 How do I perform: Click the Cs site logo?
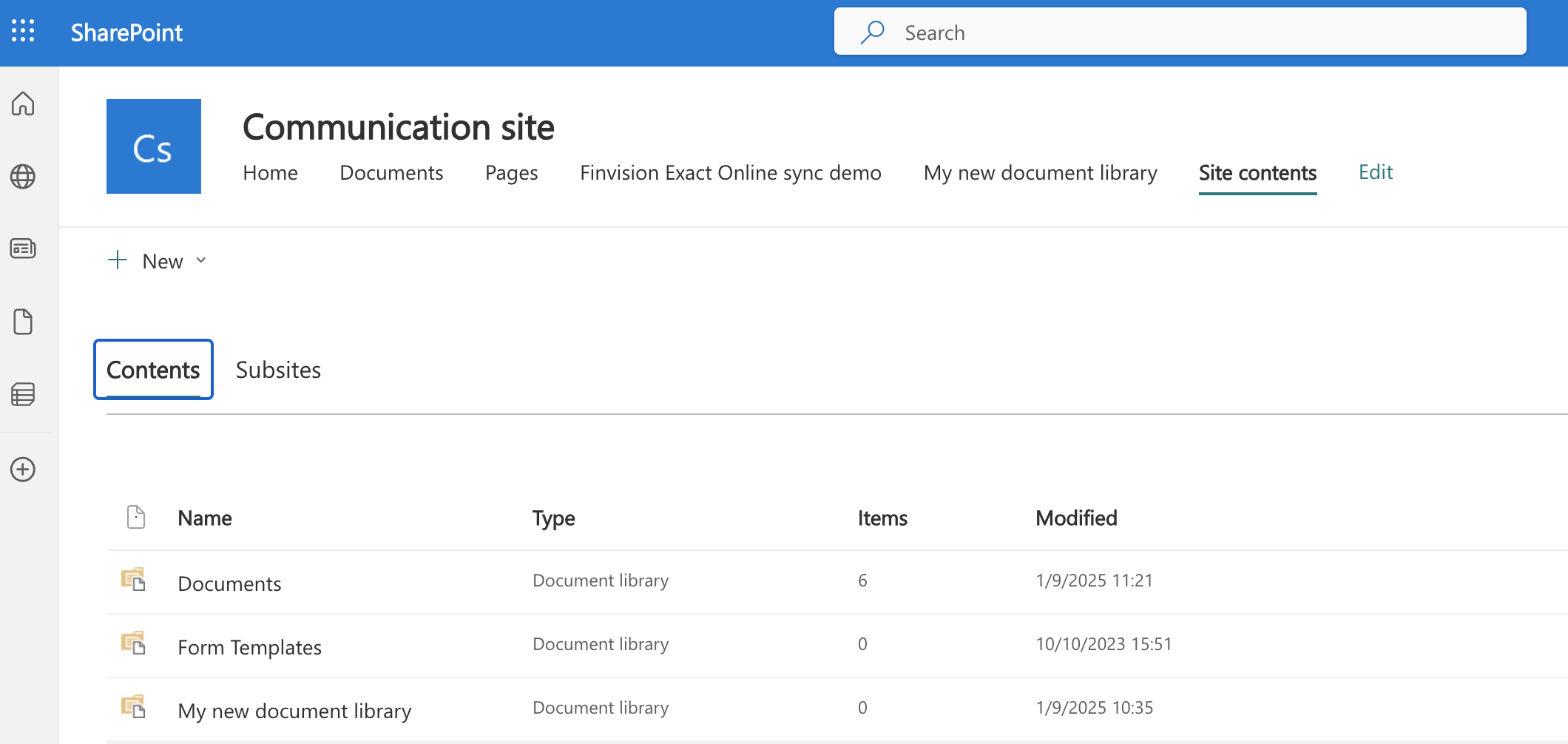tap(154, 146)
